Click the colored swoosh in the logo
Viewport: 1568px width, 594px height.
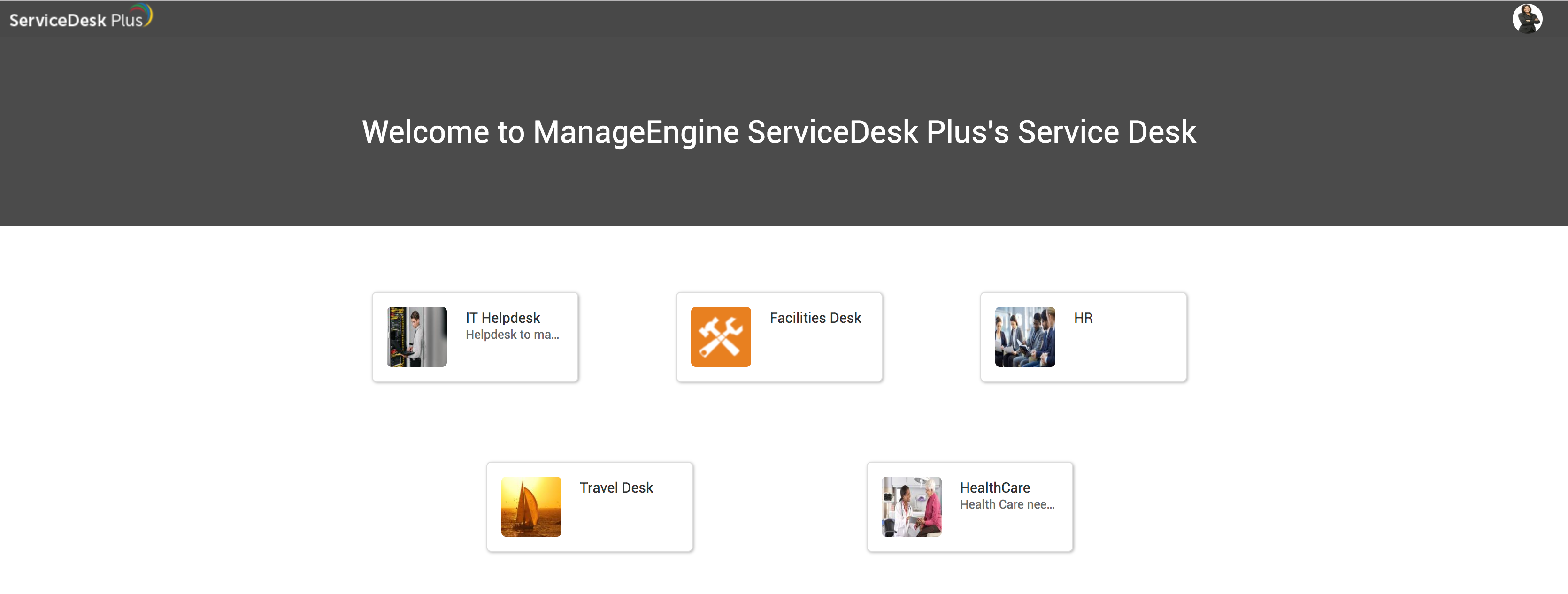coord(146,14)
